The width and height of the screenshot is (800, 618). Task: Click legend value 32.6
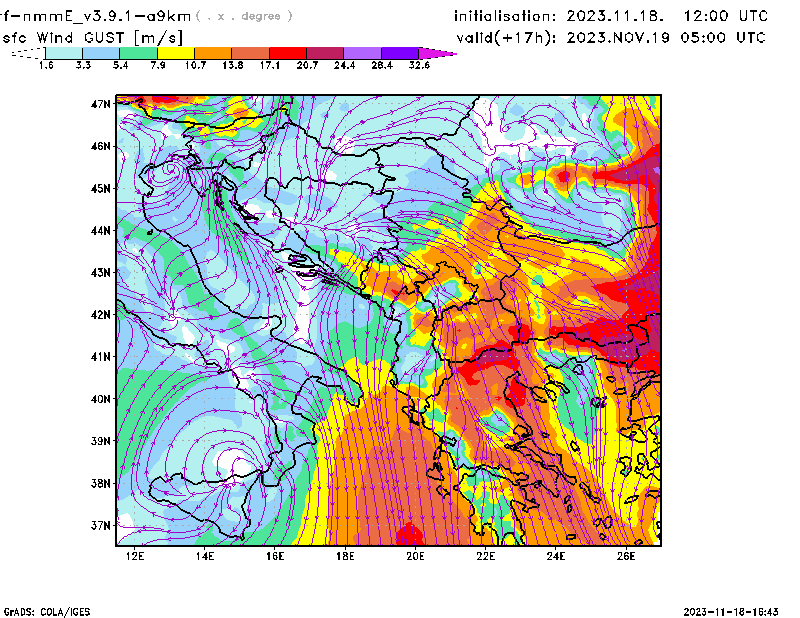(419, 65)
